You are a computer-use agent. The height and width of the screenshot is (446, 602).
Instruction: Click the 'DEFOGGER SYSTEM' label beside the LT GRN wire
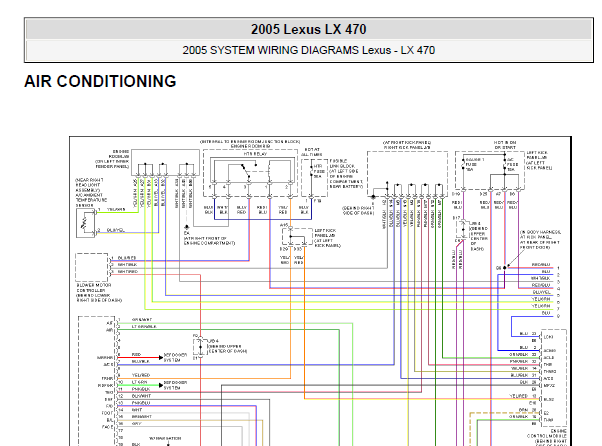click(175, 385)
